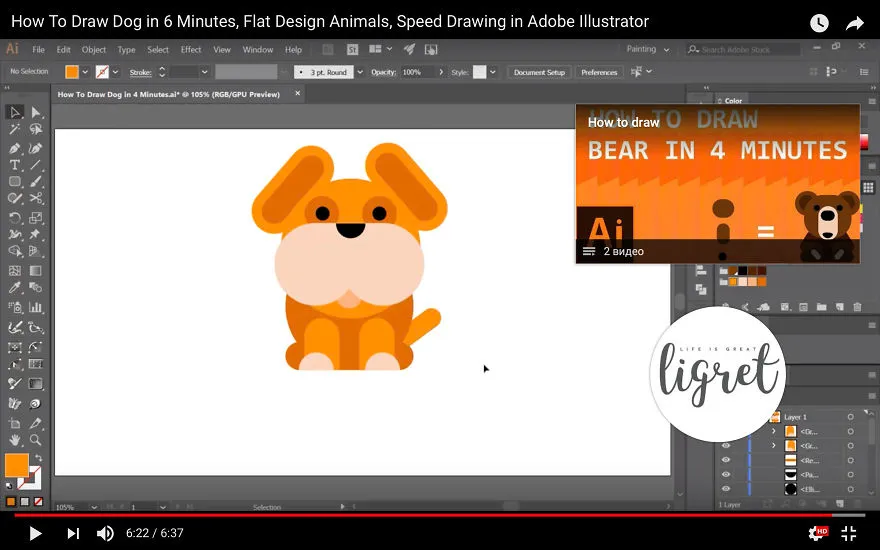Image resolution: width=880 pixels, height=550 pixels.
Task: Activate the Hand tool
Action: tap(15, 440)
